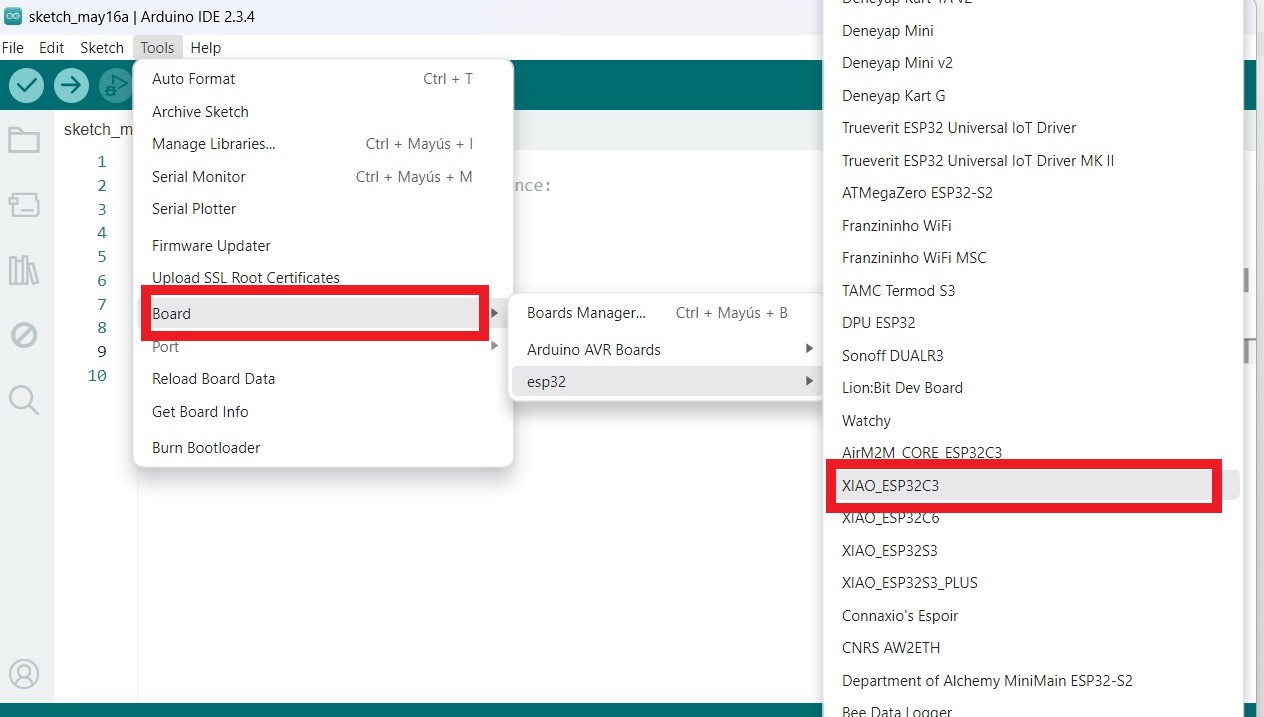
Task: Expand the Board submenu
Action: tap(323, 314)
